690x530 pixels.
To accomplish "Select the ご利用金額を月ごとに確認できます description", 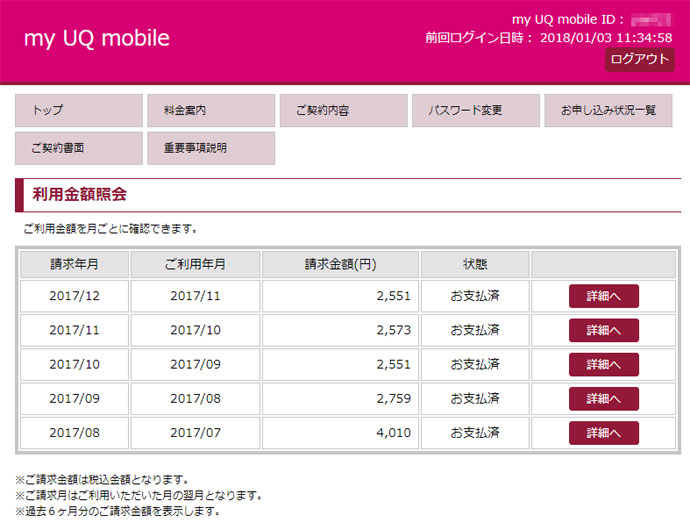I will coord(110,229).
